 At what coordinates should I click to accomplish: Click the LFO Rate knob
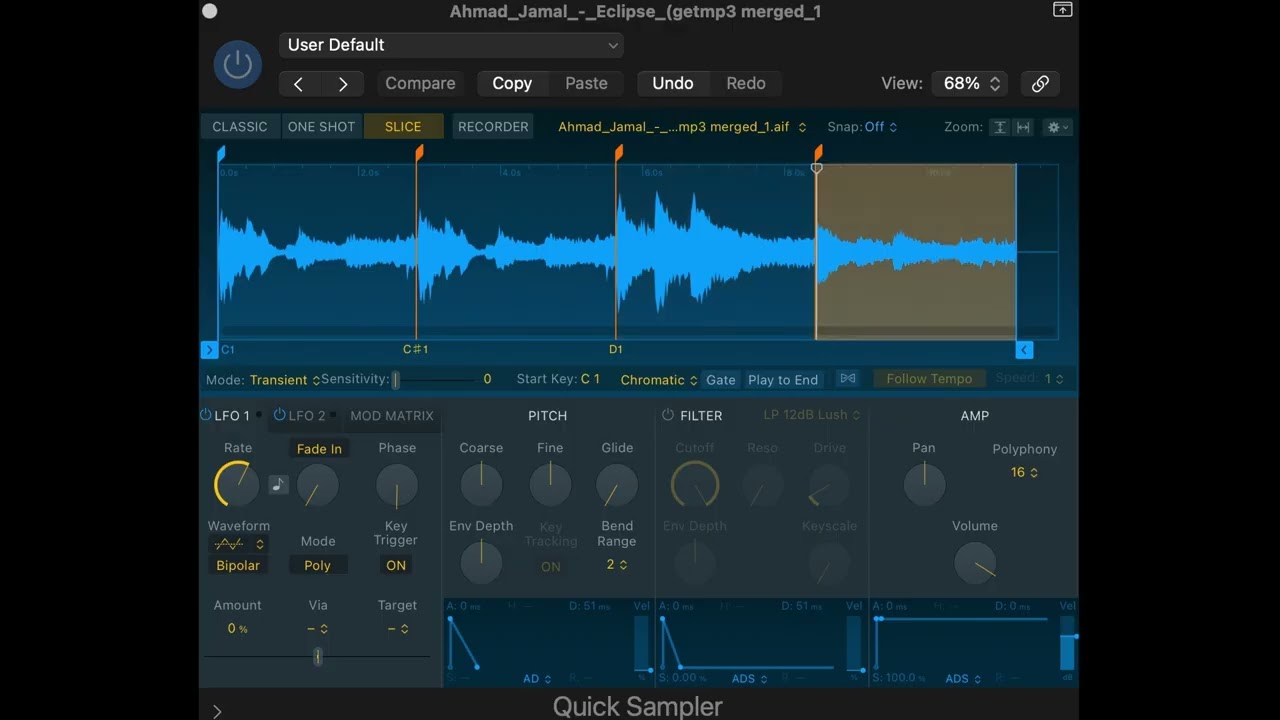pyautogui.click(x=237, y=485)
